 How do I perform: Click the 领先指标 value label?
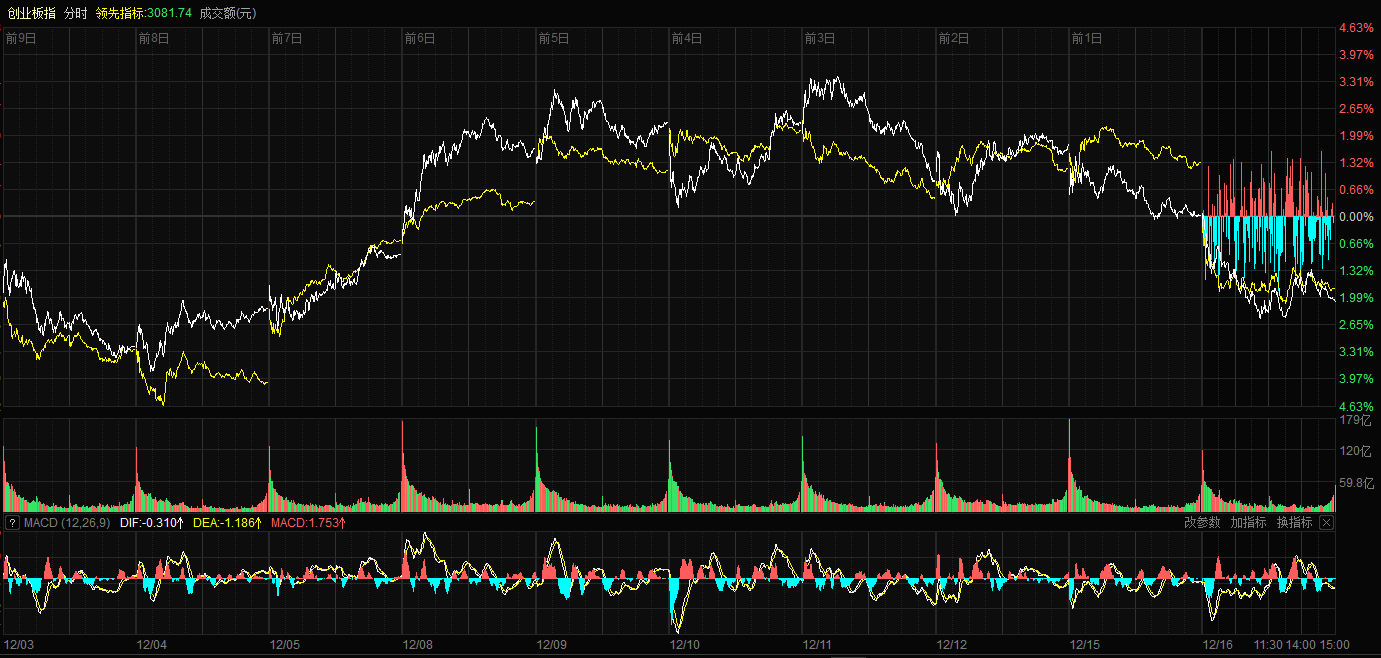coord(144,13)
